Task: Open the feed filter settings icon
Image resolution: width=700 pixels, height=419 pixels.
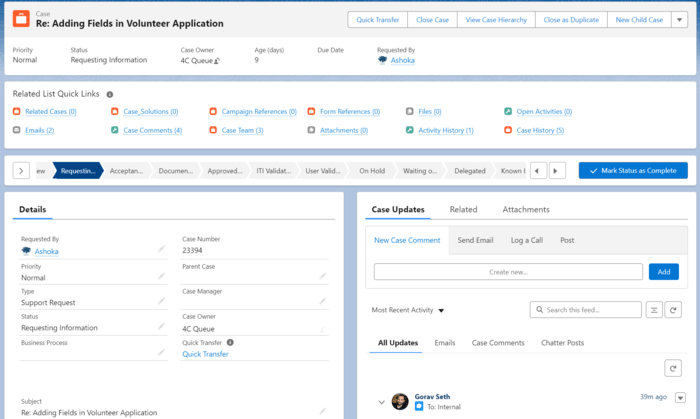Action: [x=654, y=310]
